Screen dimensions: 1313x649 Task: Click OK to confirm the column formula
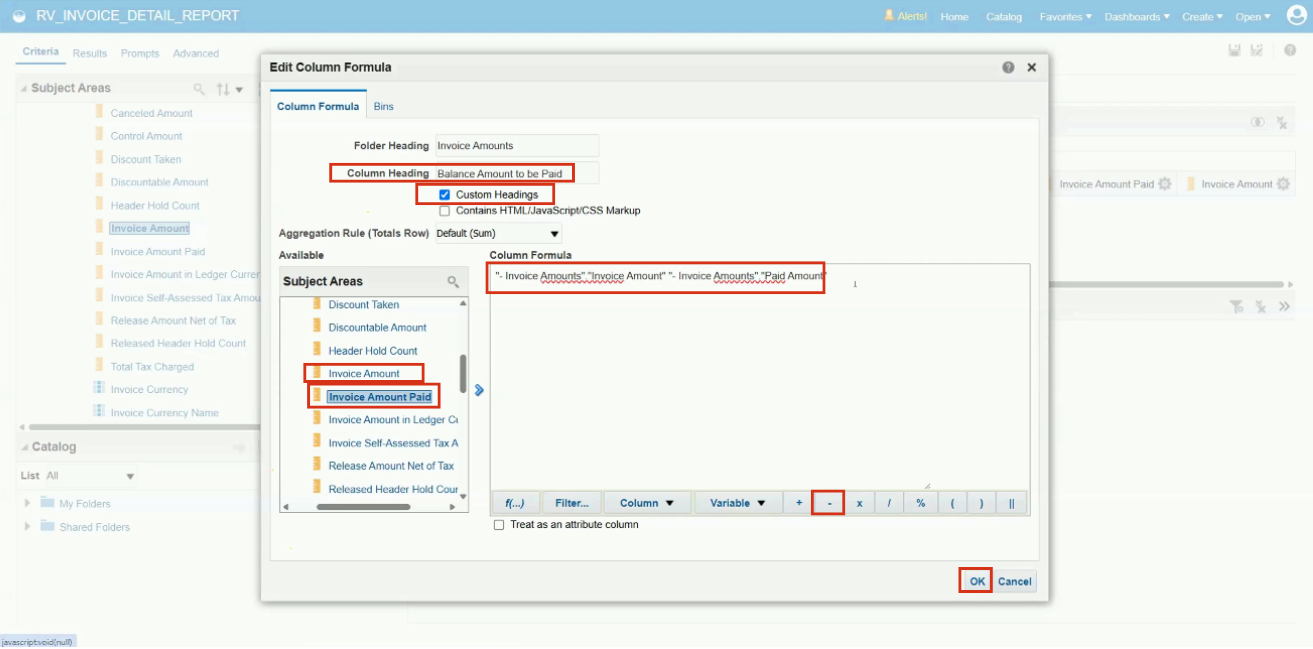[974, 580]
